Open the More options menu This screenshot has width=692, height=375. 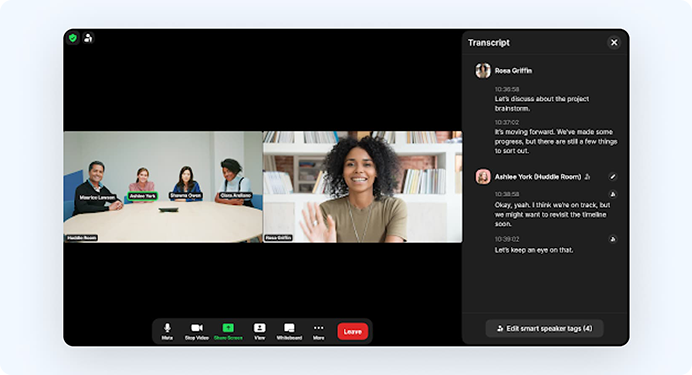[319, 331]
